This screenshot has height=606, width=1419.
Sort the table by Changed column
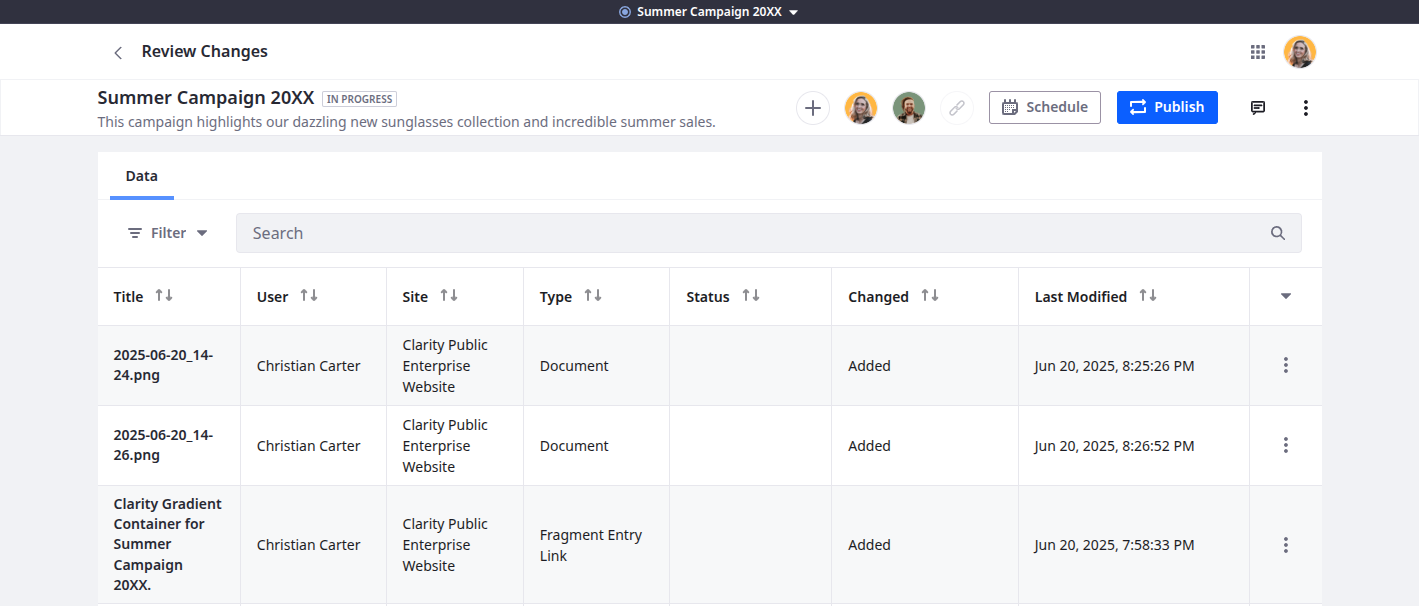(929, 296)
